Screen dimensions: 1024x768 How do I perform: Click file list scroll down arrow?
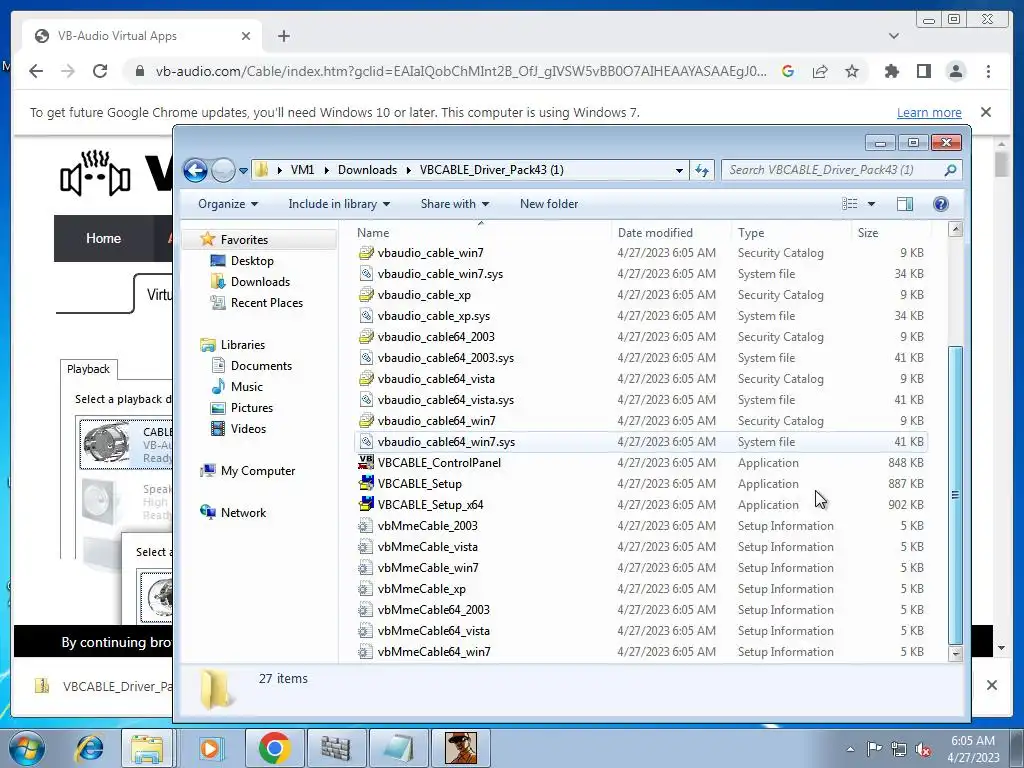[955, 653]
